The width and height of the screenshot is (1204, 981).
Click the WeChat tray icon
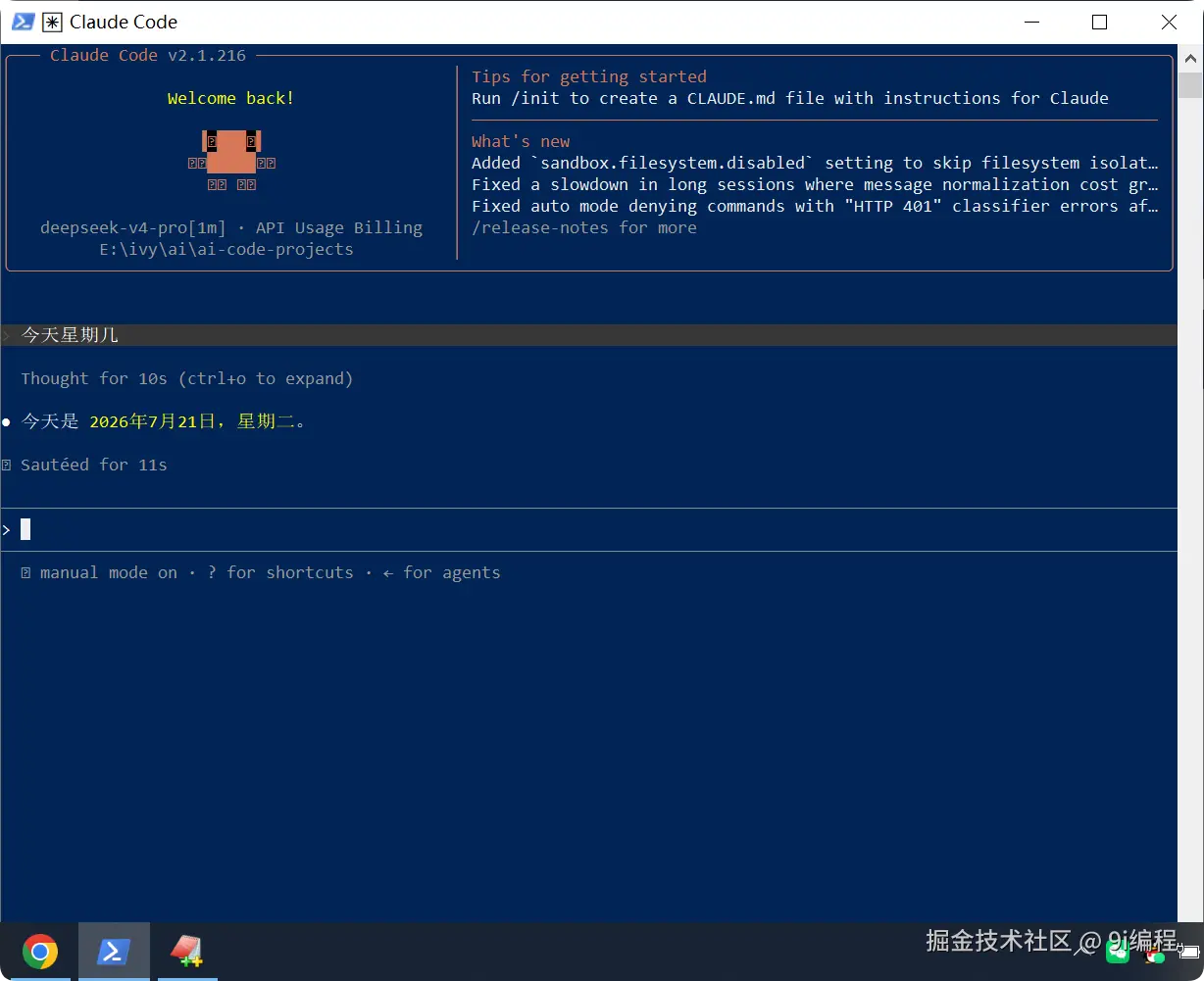point(1116,951)
